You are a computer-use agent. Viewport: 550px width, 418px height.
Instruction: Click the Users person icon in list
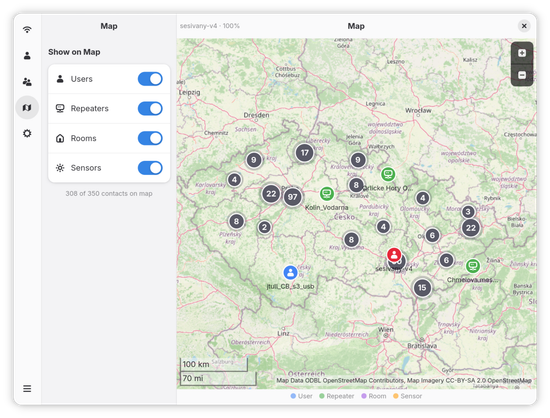(x=60, y=79)
